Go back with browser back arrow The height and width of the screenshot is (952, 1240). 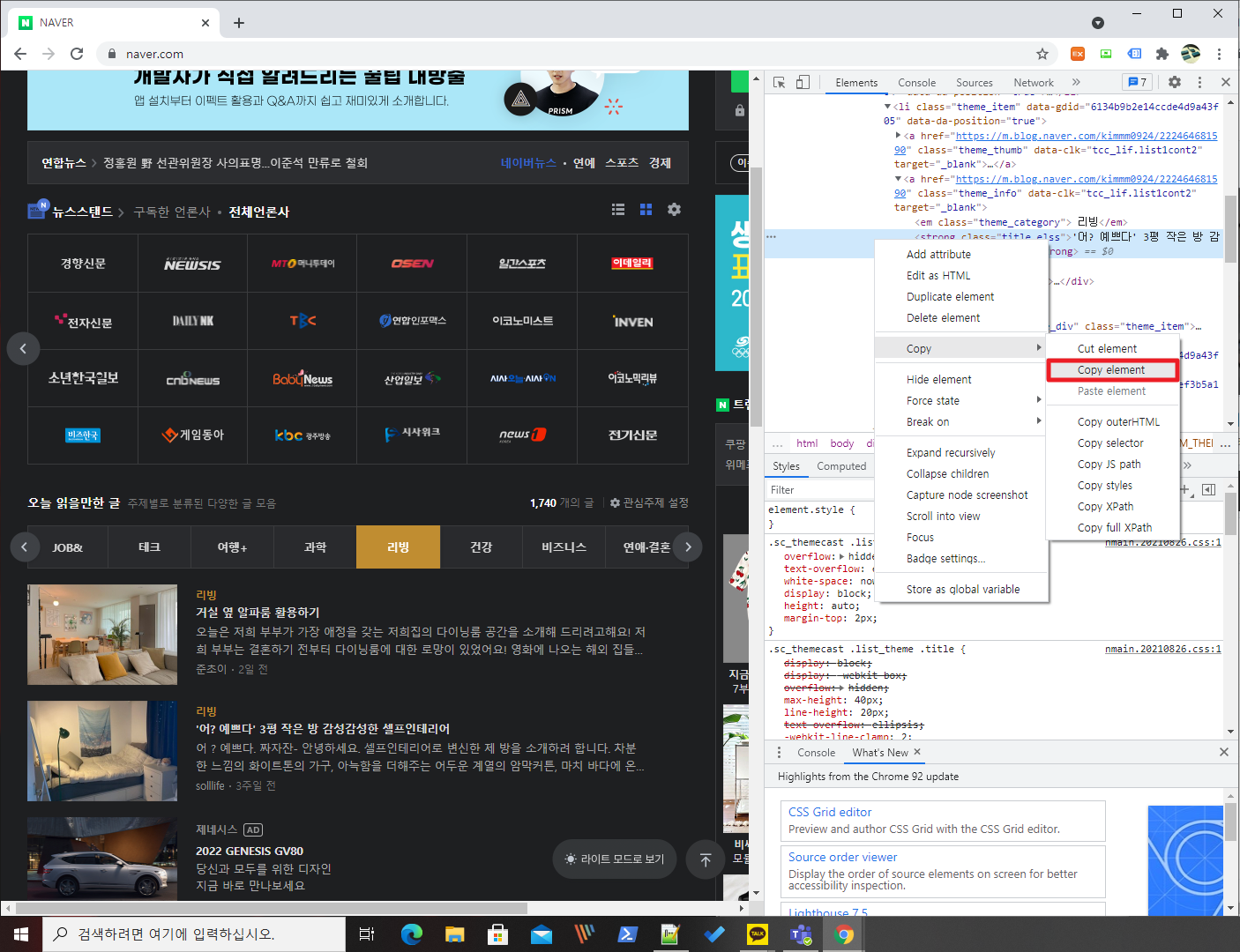click(20, 54)
